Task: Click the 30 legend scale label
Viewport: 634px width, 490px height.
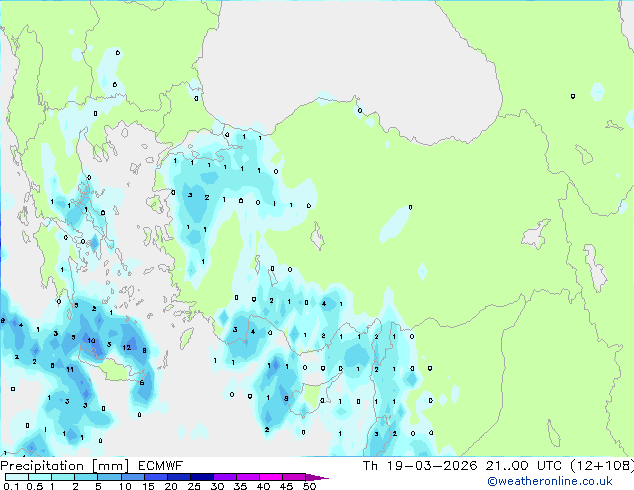Action: point(217,486)
